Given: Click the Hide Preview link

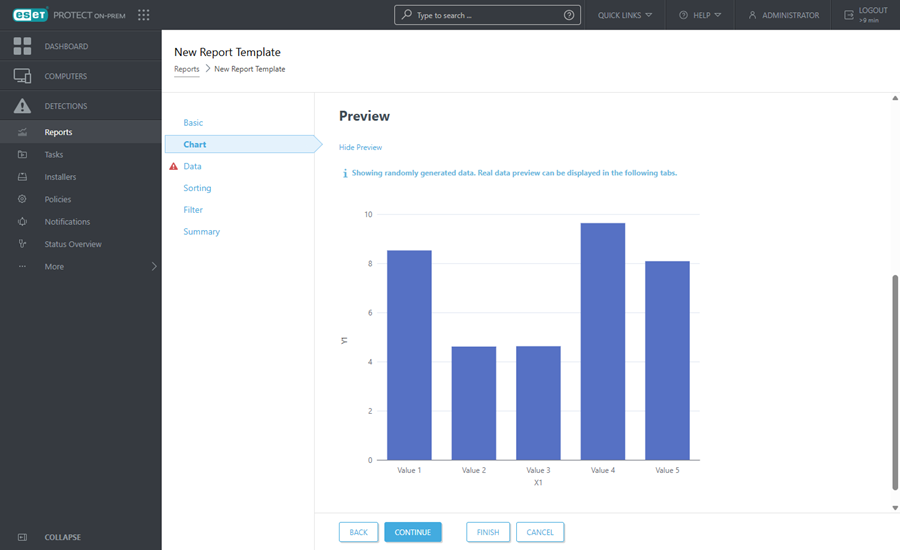Looking at the screenshot, I should pos(360,147).
